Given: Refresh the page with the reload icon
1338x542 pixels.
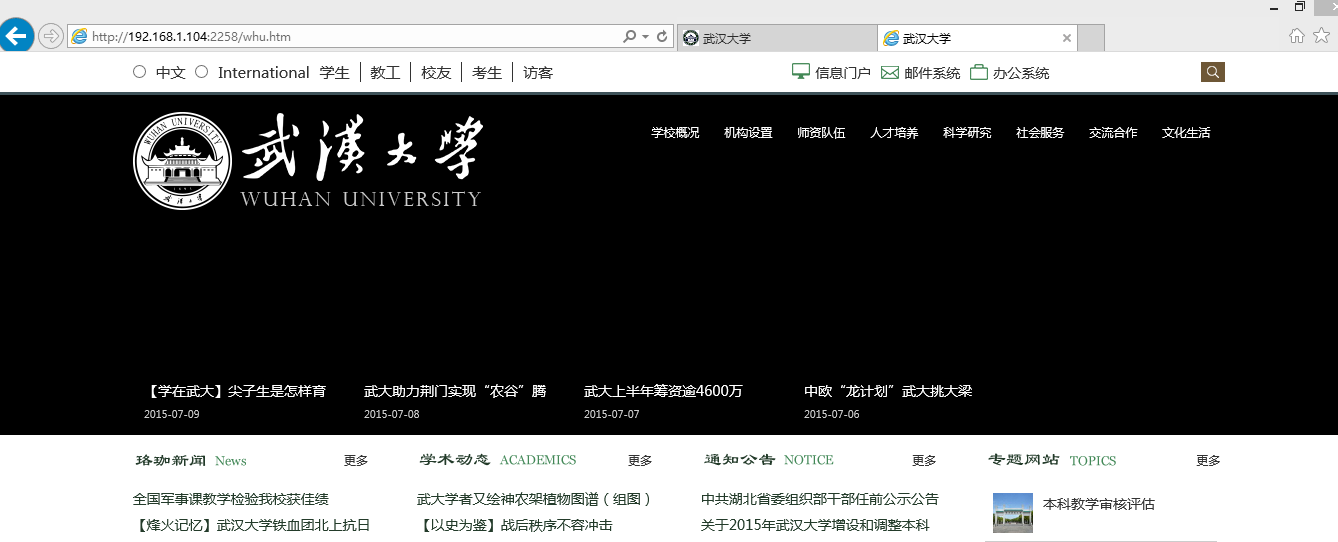Looking at the screenshot, I should (x=662, y=37).
